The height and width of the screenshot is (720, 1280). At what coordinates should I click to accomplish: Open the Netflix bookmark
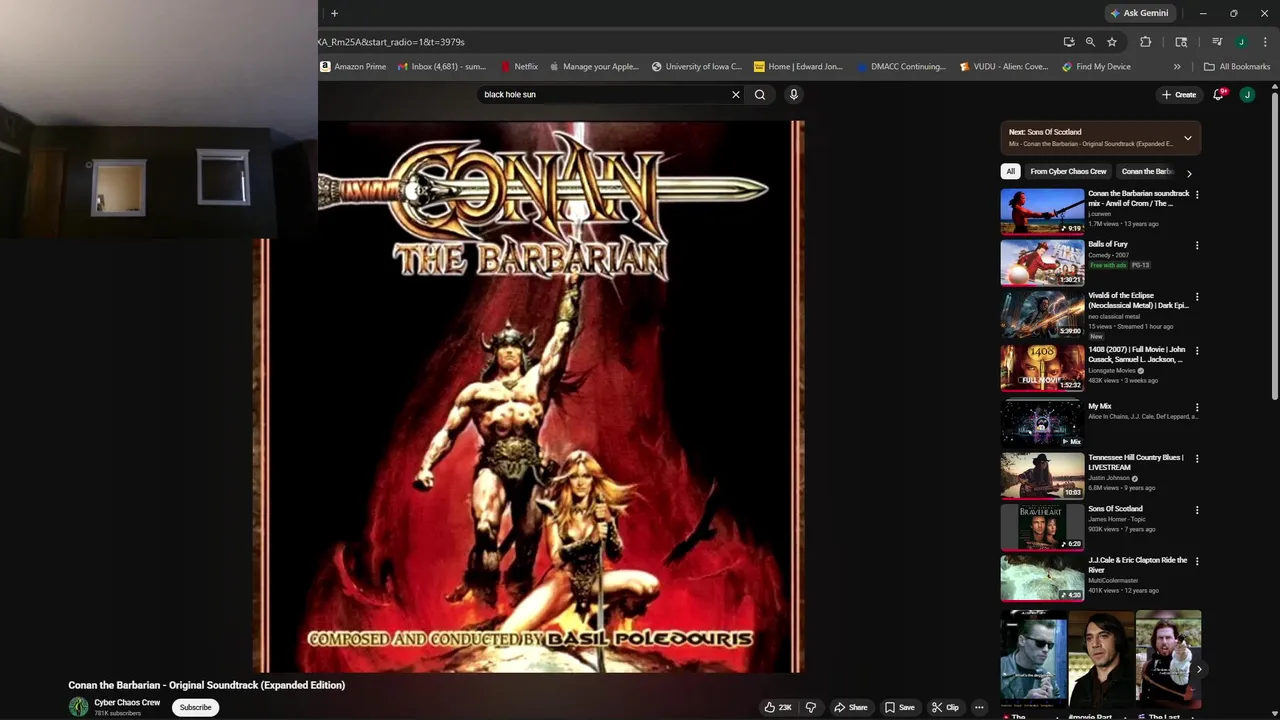click(x=519, y=67)
